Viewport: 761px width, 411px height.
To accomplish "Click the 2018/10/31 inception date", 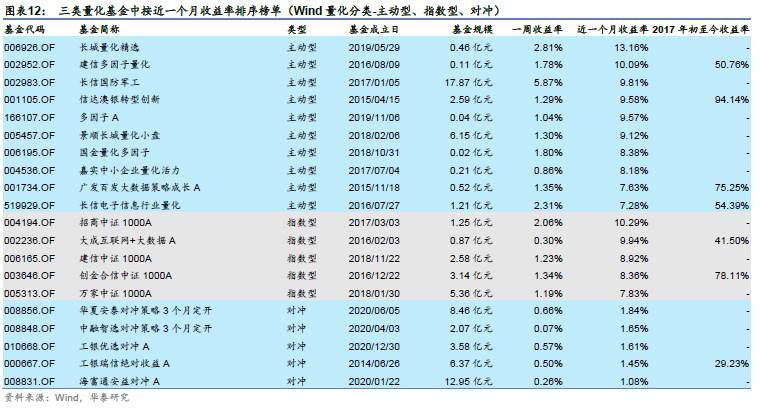I will tap(374, 152).
